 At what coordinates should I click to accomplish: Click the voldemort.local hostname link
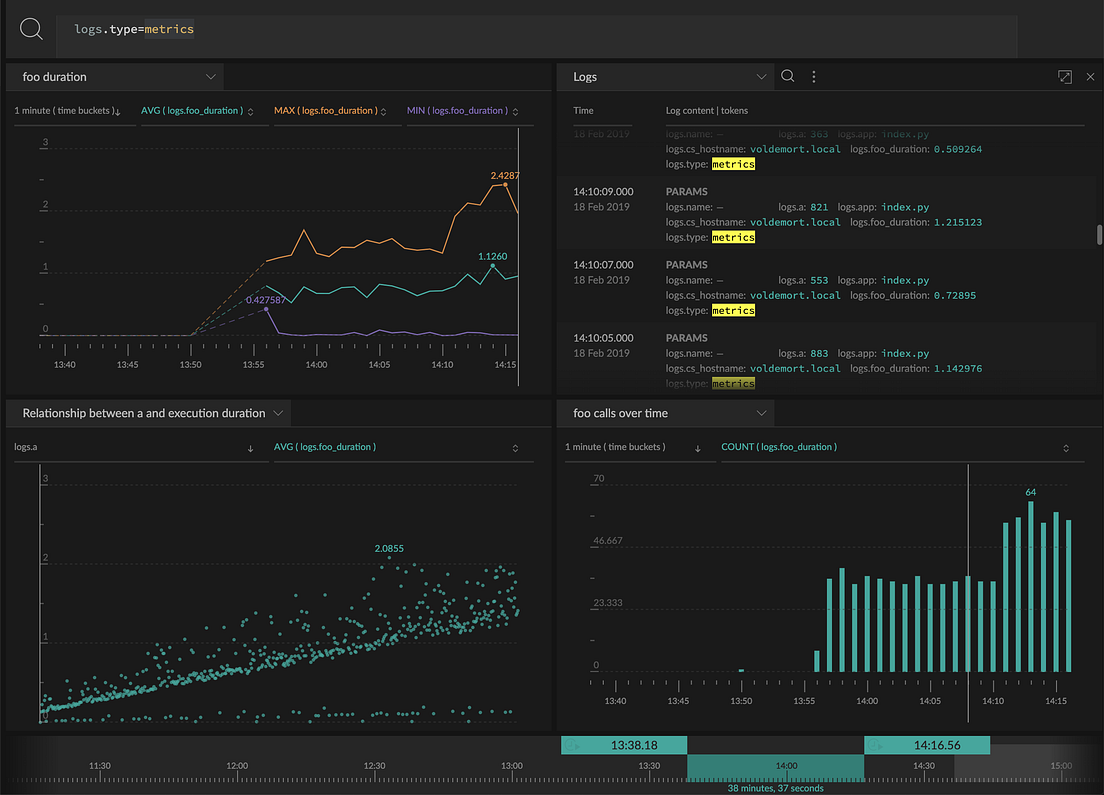tap(794, 222)
